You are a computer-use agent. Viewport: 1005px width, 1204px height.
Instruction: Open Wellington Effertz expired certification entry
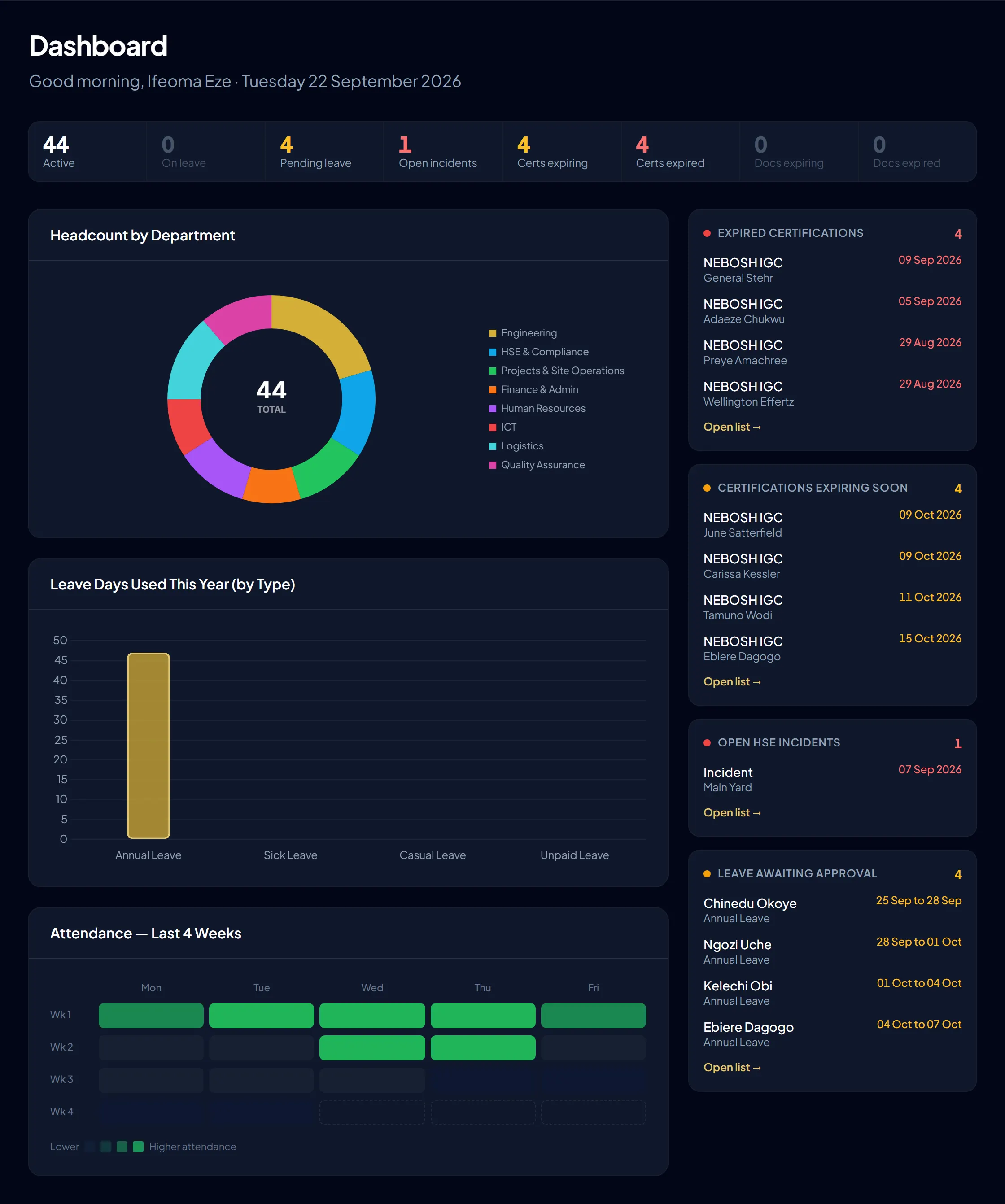[x=832, y=393]
